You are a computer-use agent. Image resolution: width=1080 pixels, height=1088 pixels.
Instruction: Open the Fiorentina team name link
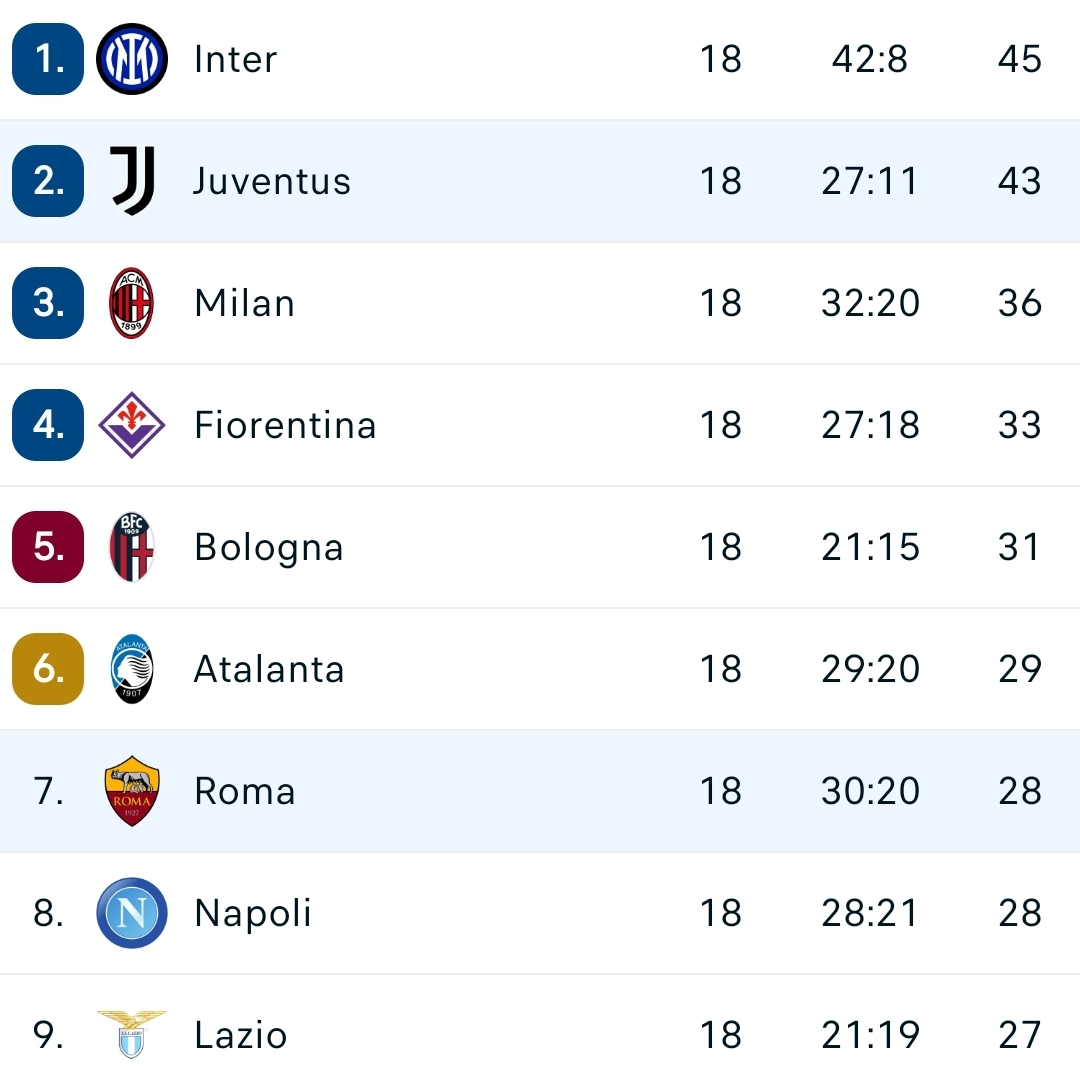pos(285,425)
